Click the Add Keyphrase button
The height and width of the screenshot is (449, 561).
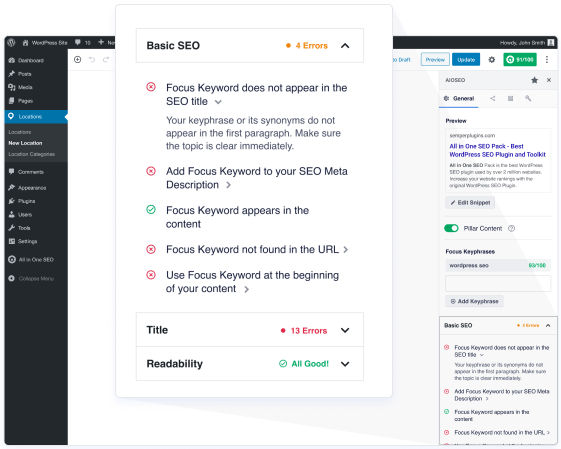[x=474, y=301]
